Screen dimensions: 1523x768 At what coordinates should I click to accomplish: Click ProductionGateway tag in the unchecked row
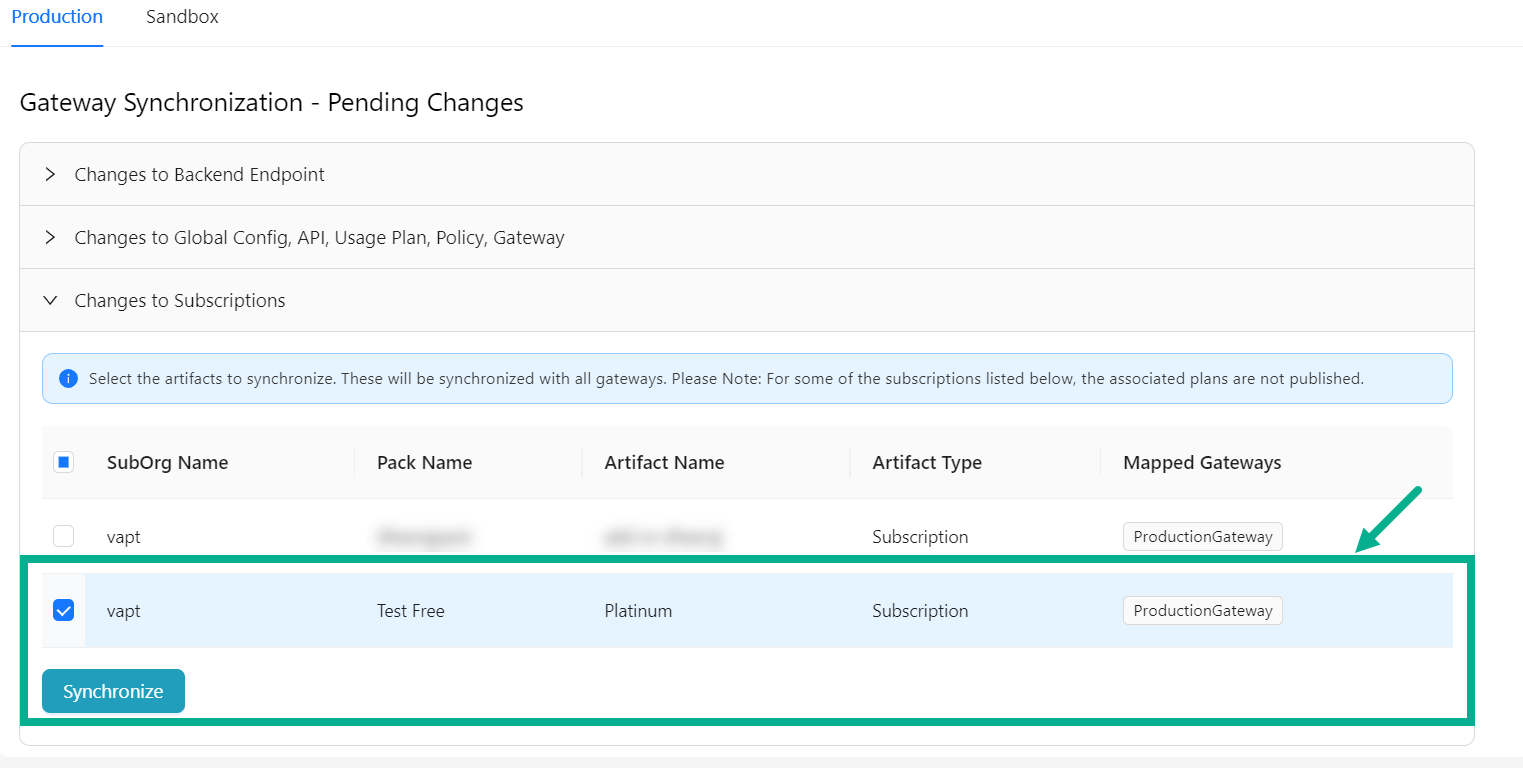pyautogui.click(x=1202, y=537)
